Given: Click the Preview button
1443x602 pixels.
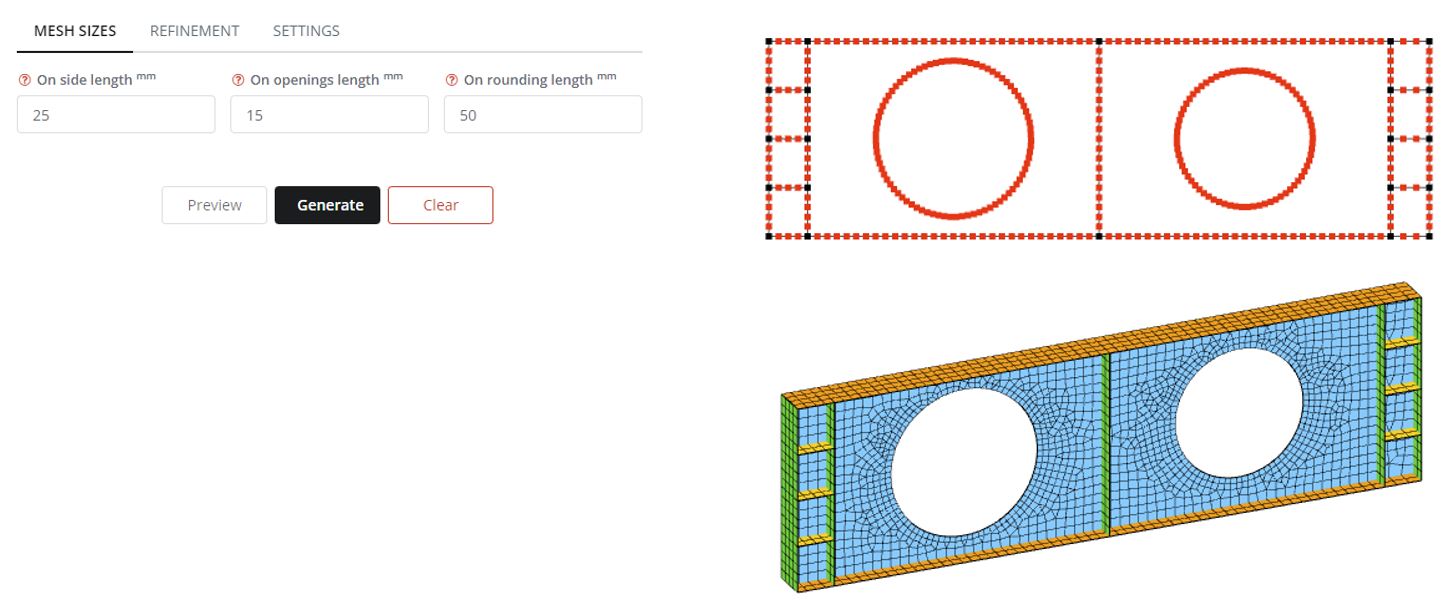Looking at the screenshot, I should pos(214,205).
